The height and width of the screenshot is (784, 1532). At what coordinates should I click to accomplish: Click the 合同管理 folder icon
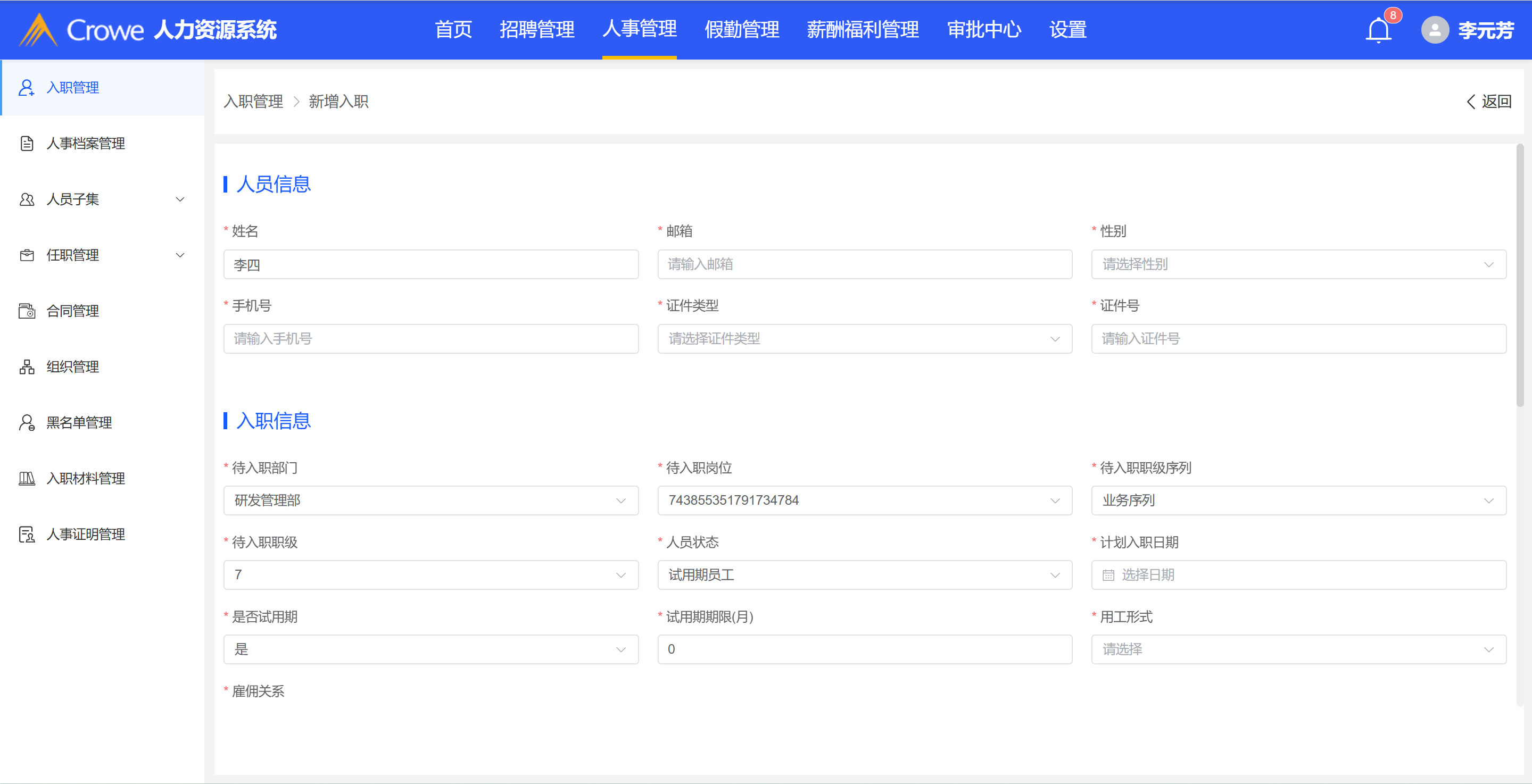[x=27, y=311]
